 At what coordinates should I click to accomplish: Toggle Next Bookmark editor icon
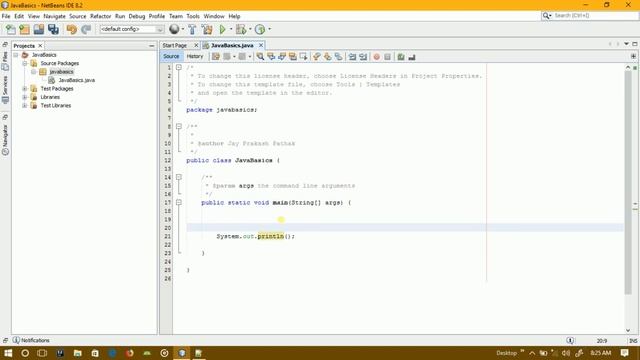coord(327,57)
